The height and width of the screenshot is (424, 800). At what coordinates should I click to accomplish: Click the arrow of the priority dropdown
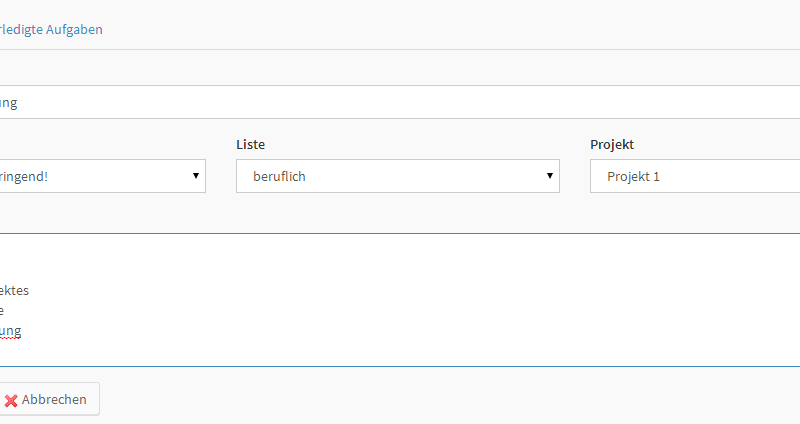(x=196, y=176)
